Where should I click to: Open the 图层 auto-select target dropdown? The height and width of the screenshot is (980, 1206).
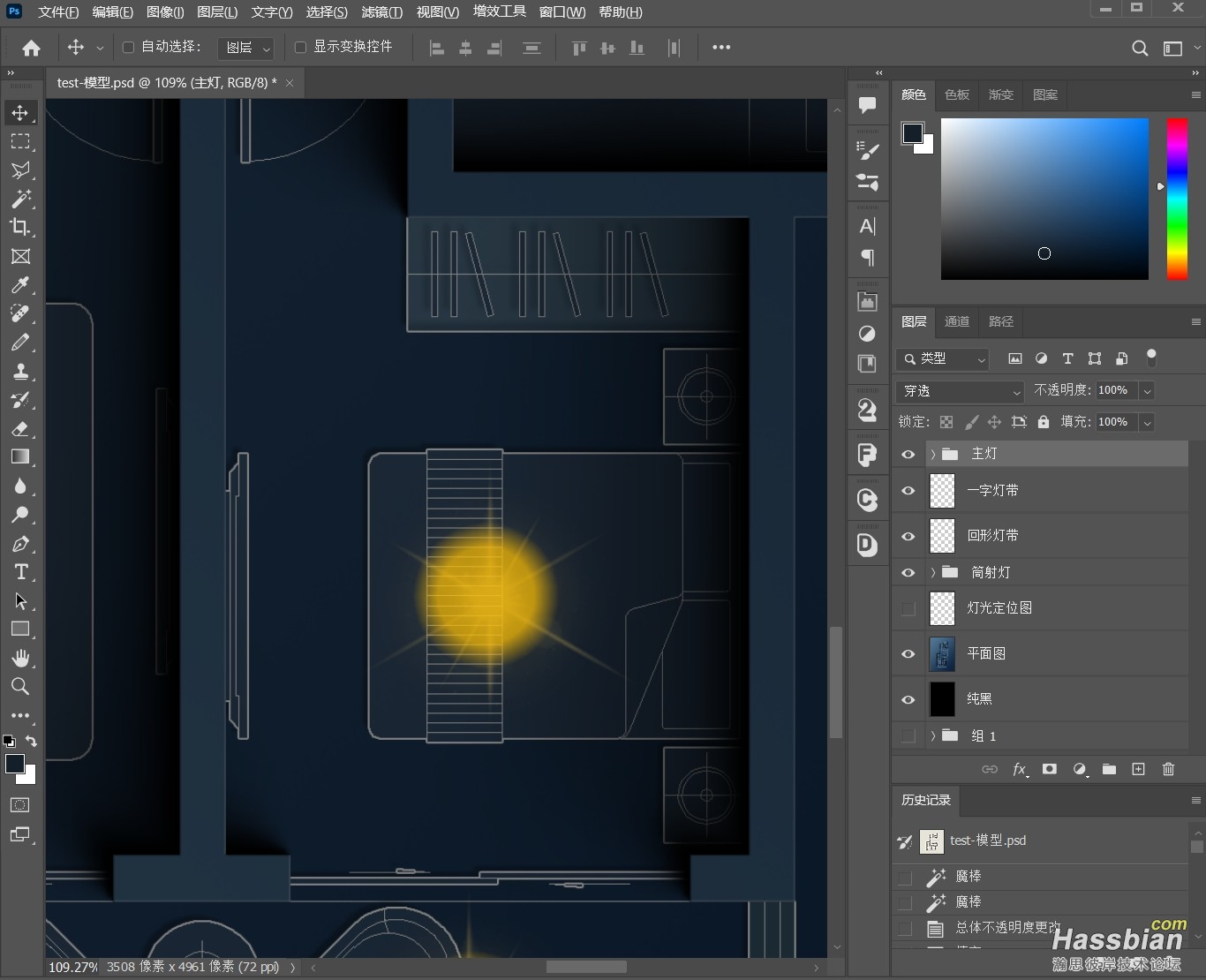245,48
